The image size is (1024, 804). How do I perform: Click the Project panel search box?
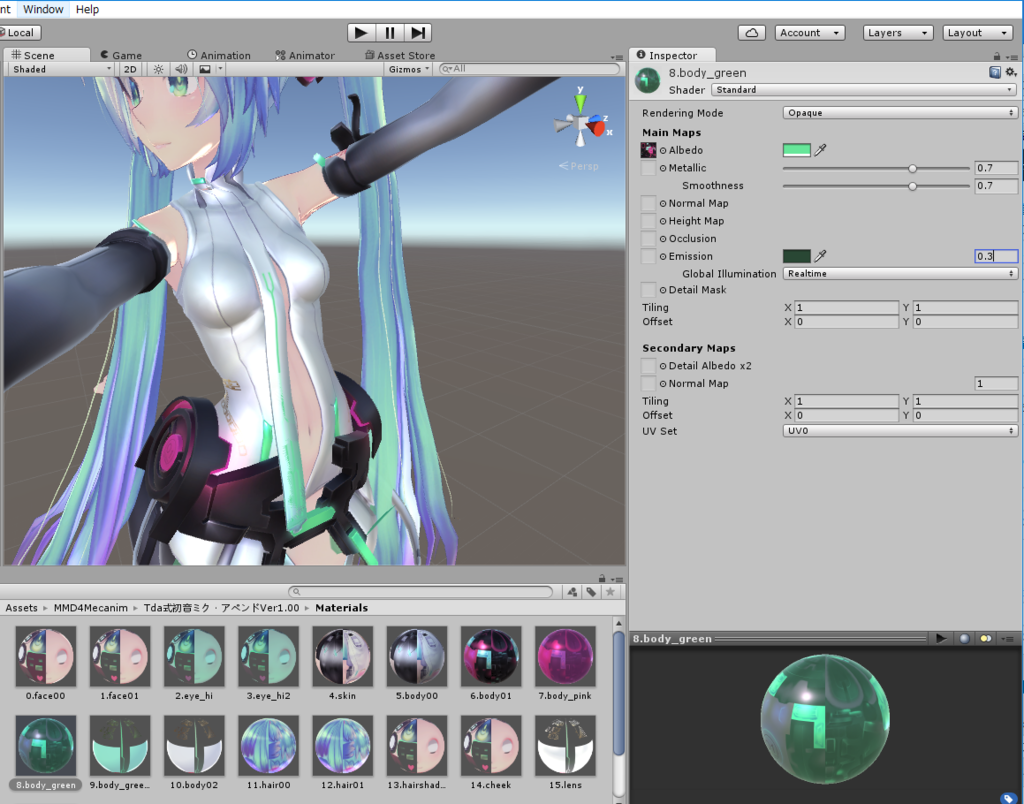point(421,592)
